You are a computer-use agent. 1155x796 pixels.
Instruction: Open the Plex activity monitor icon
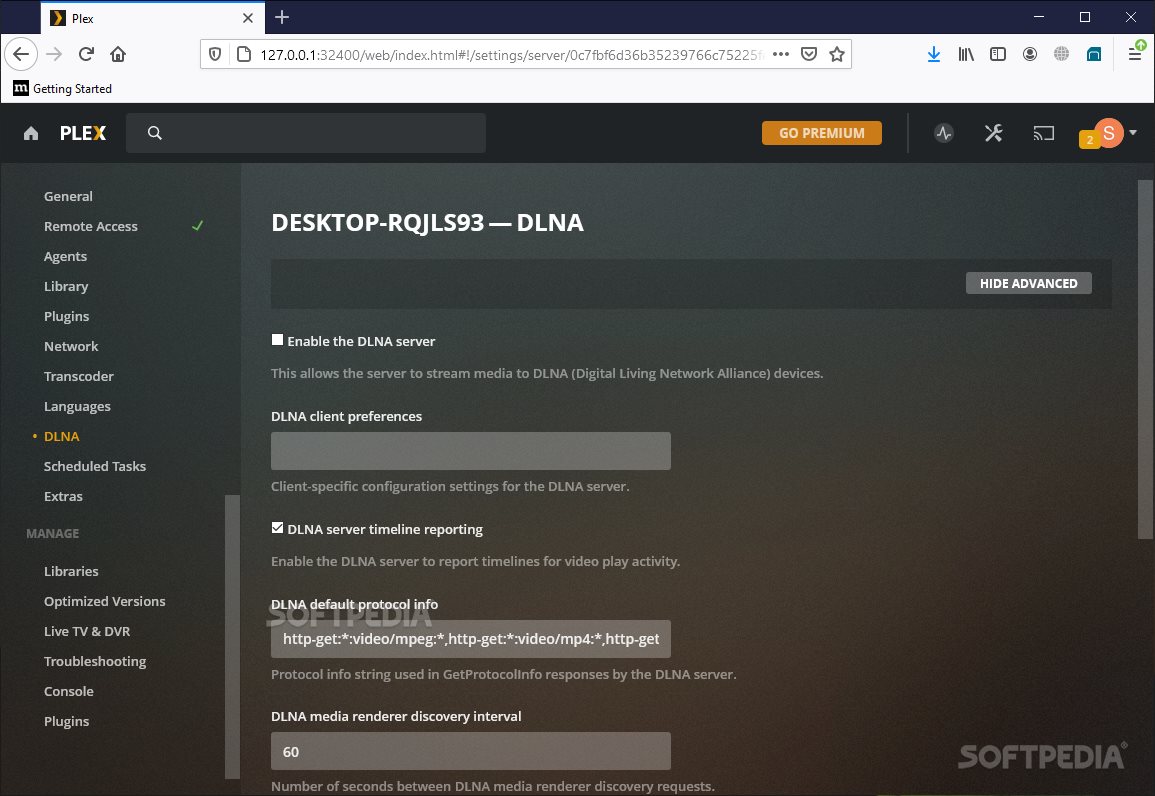pos(944,133)
